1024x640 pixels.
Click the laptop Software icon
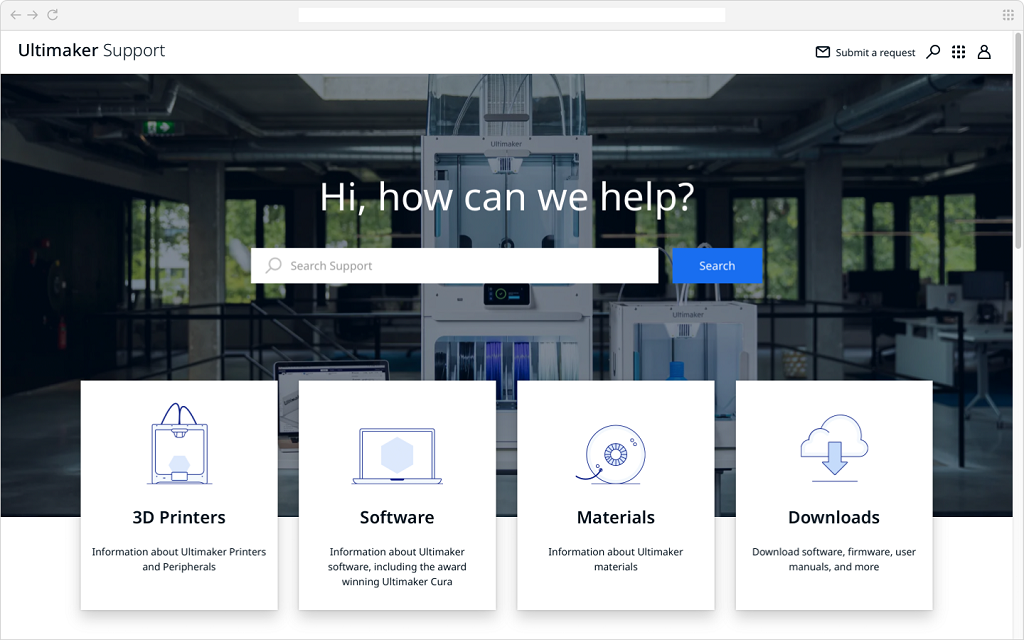397,457
